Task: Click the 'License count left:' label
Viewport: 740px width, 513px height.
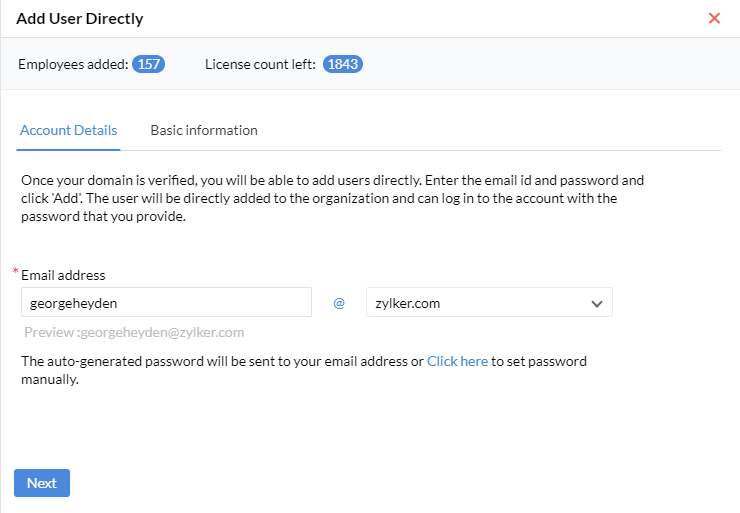Action: coord(260,64)
